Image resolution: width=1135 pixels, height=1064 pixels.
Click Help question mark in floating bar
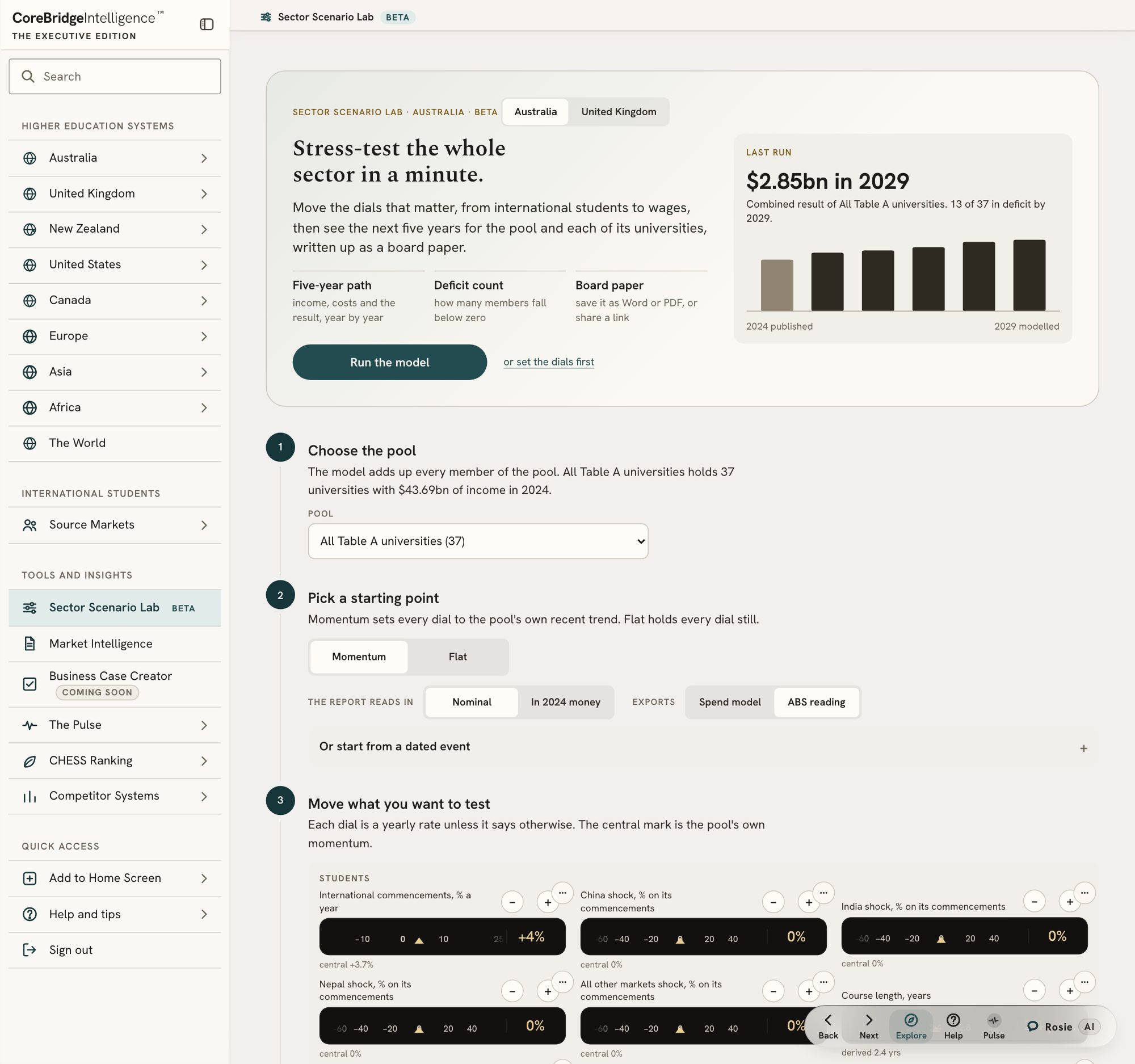click(953, 1020)
